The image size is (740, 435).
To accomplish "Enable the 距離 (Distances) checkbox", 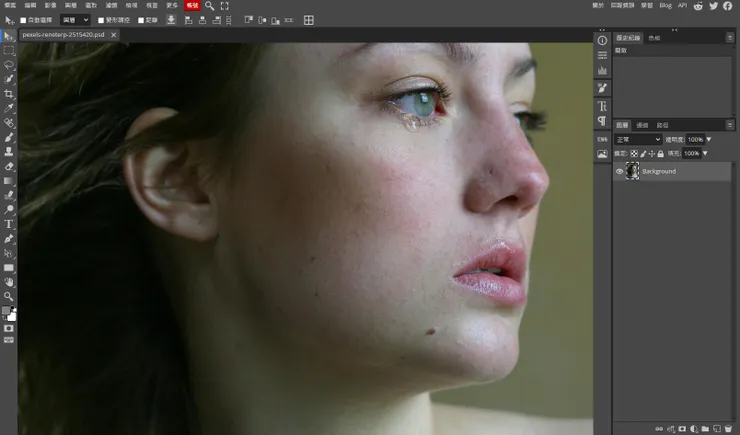I will pos(141,20).
